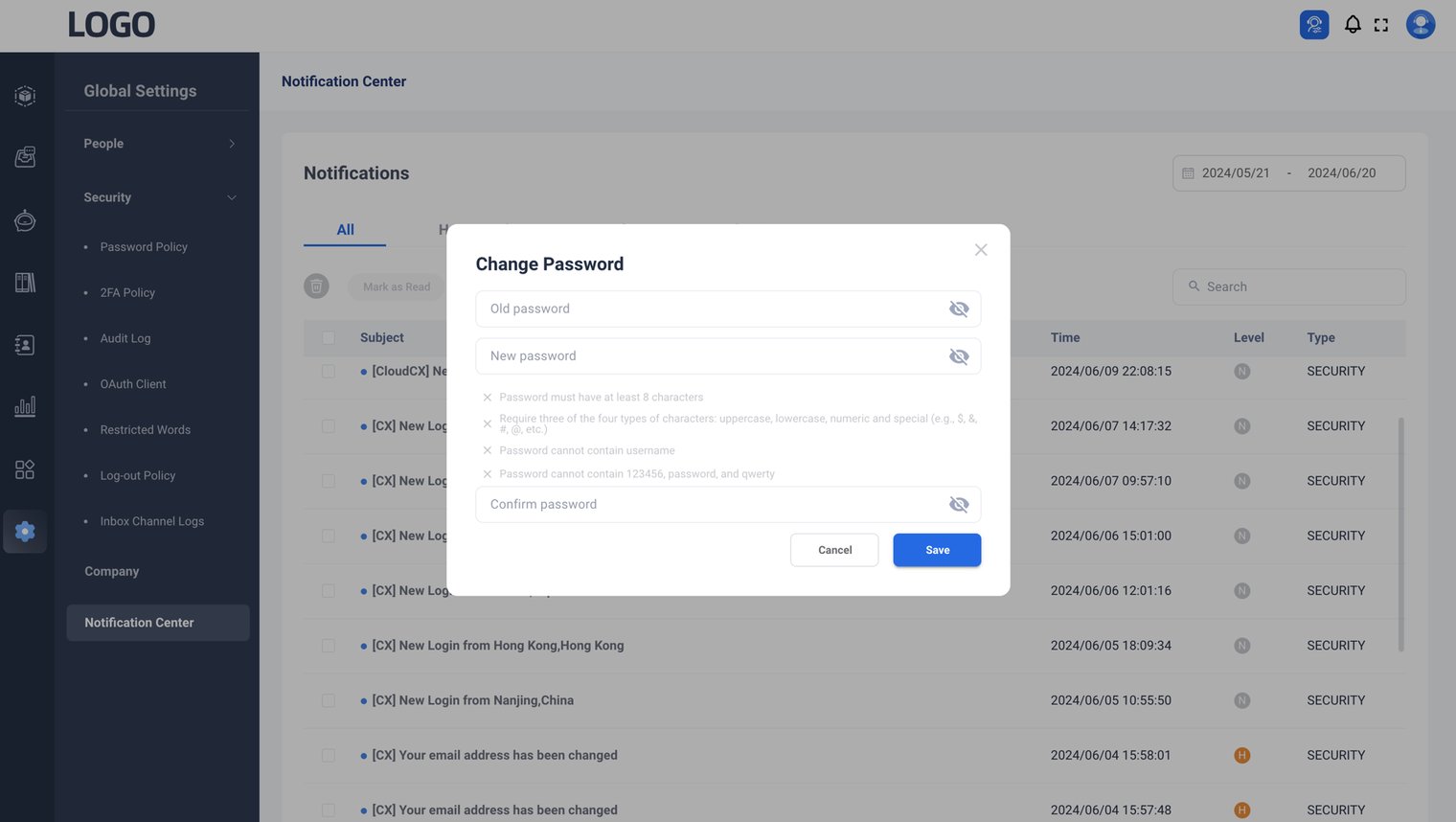The width and height of the screenshot is (1456, 822).
Task: Open the support agent icon in header
Action: pos(1313,25)
